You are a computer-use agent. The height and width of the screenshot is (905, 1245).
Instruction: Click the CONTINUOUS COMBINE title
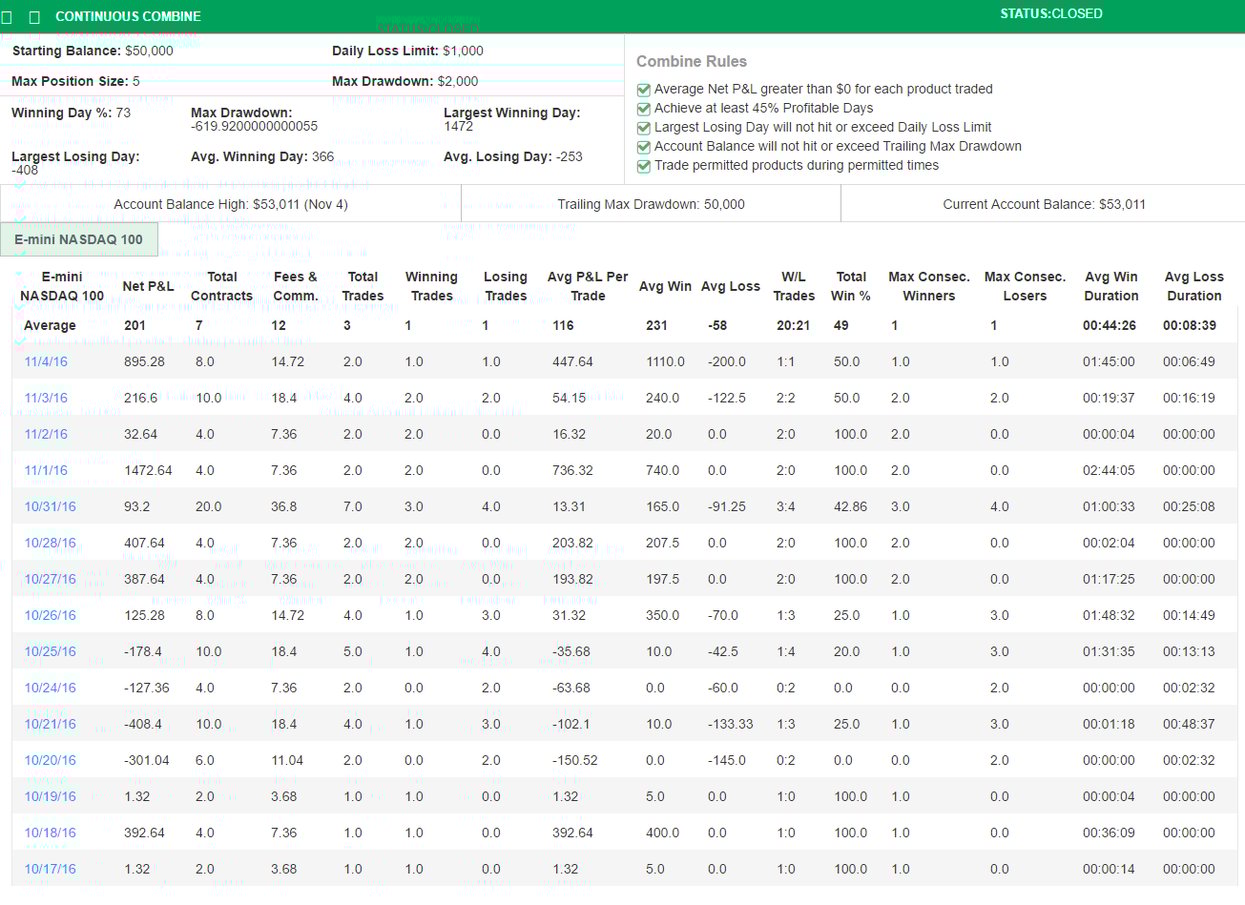click(128, 16)
